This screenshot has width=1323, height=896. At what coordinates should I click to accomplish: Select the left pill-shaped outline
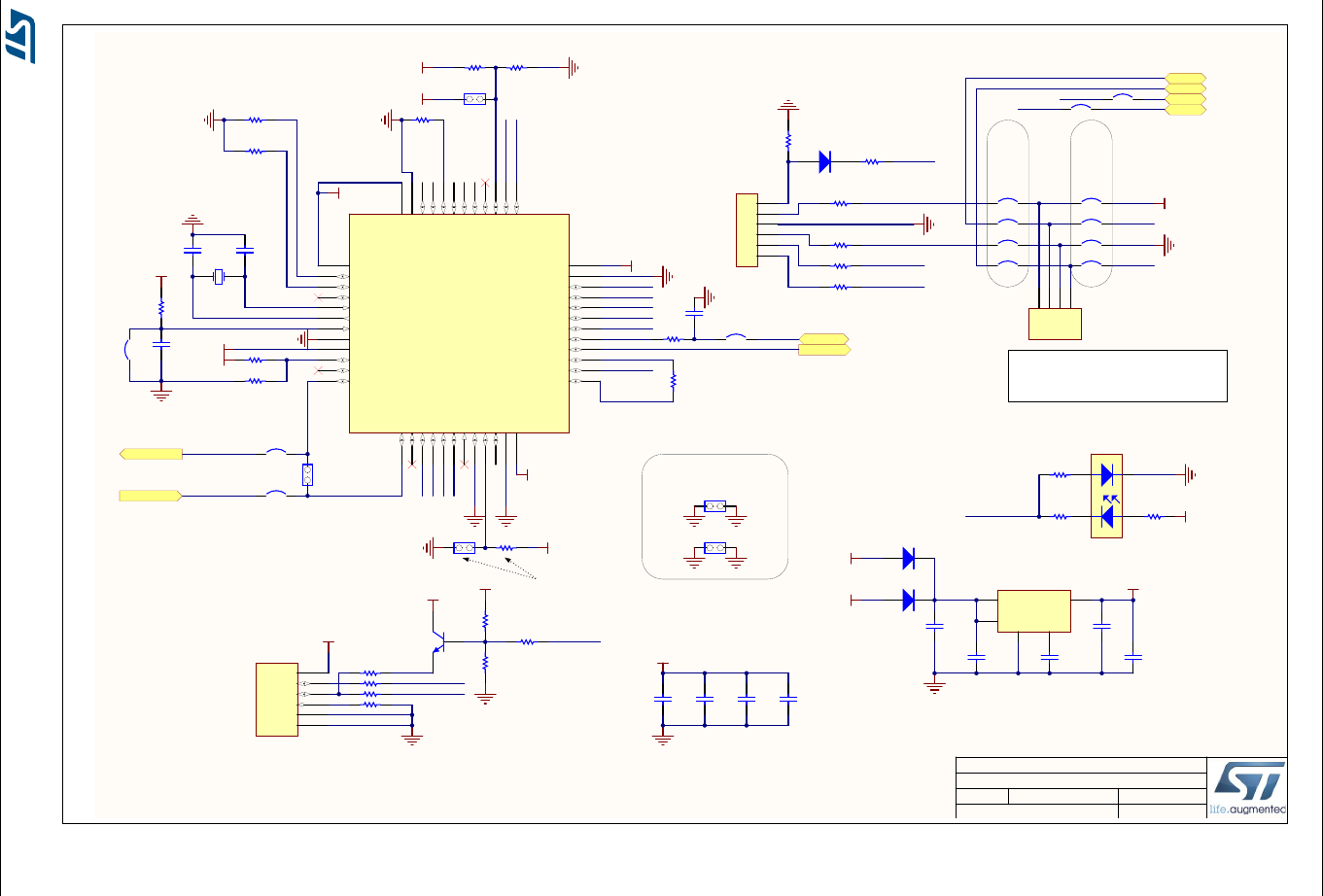pyautogui.click(x=1008, y=204)
